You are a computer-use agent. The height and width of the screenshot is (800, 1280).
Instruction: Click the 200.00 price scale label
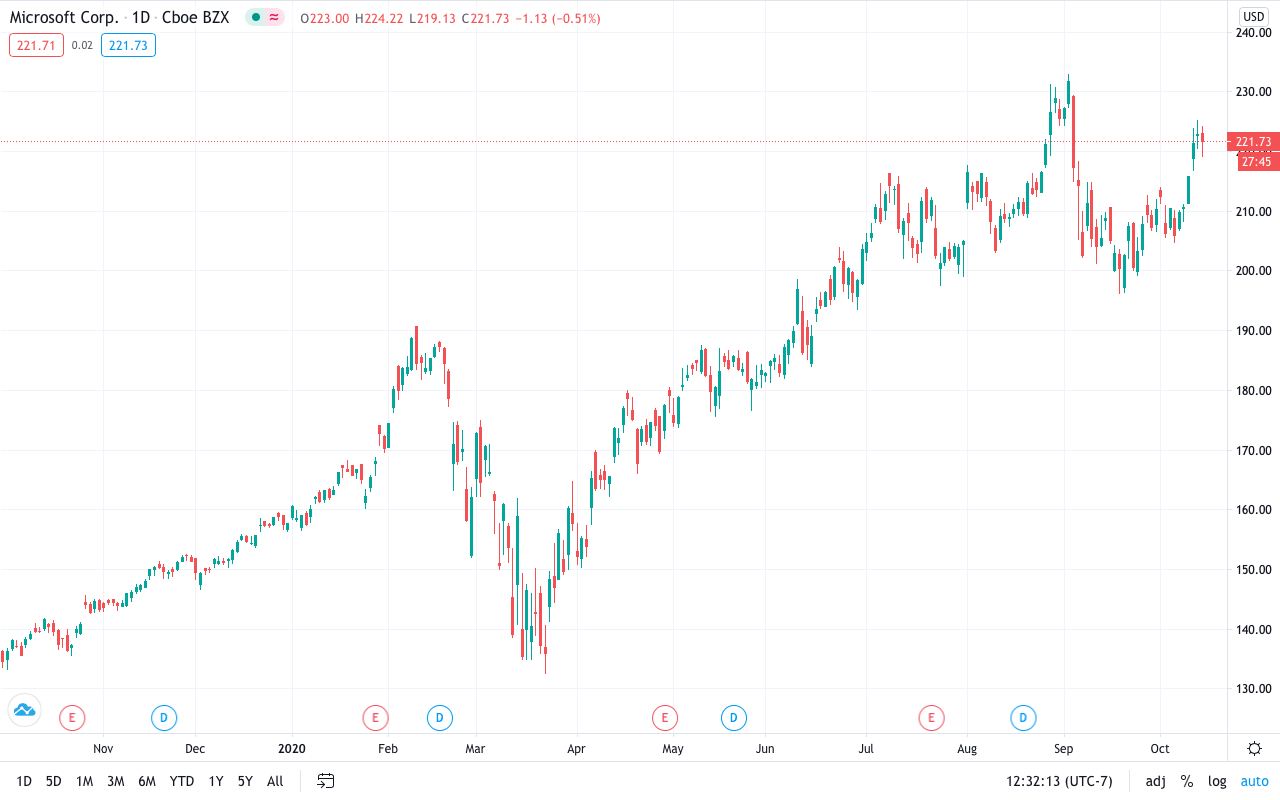pyautogui.click(x=1252, y=271)
